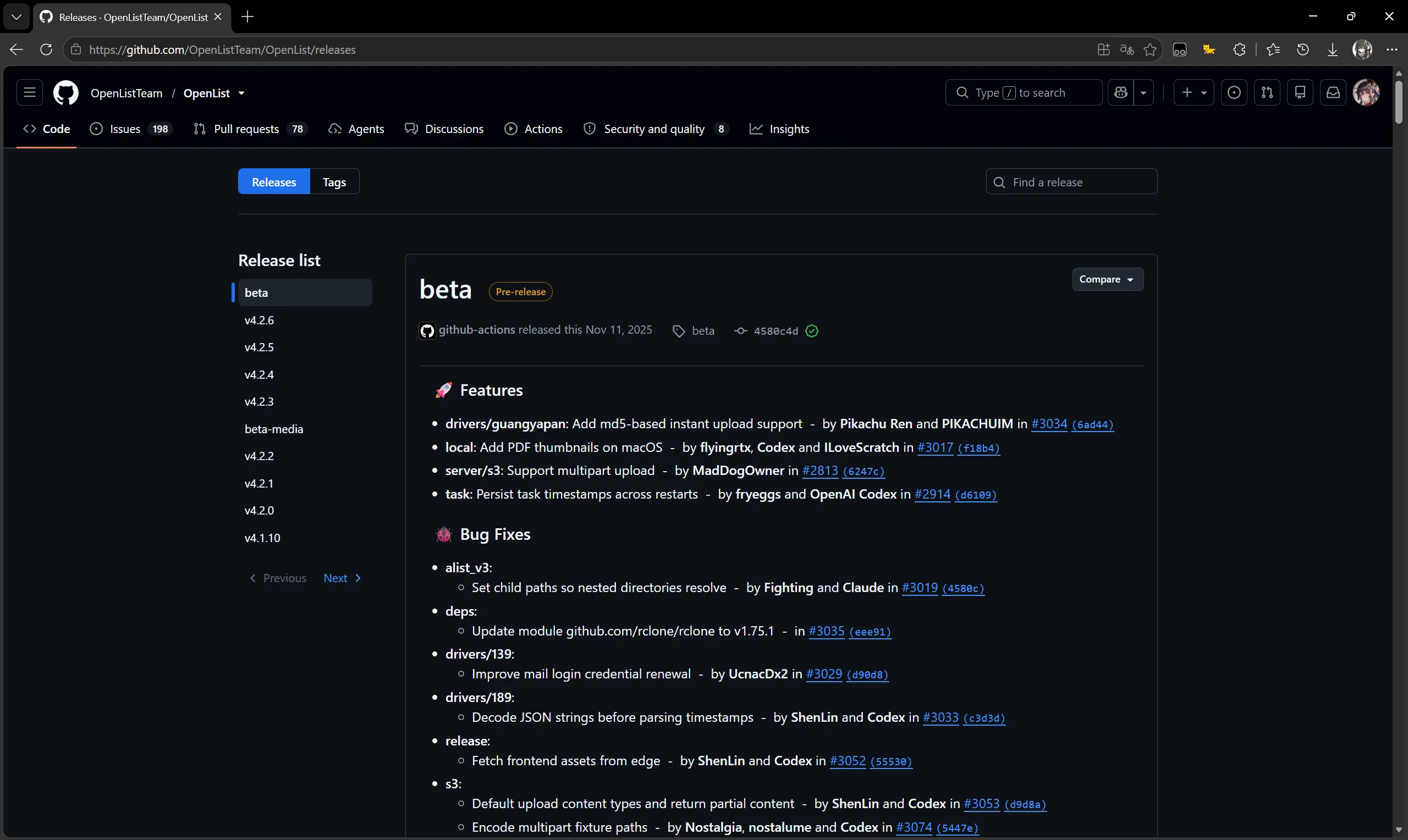Screen dimensions: 1408x840
Task: View site information lock icon
Action: click(x=75, y=50)
